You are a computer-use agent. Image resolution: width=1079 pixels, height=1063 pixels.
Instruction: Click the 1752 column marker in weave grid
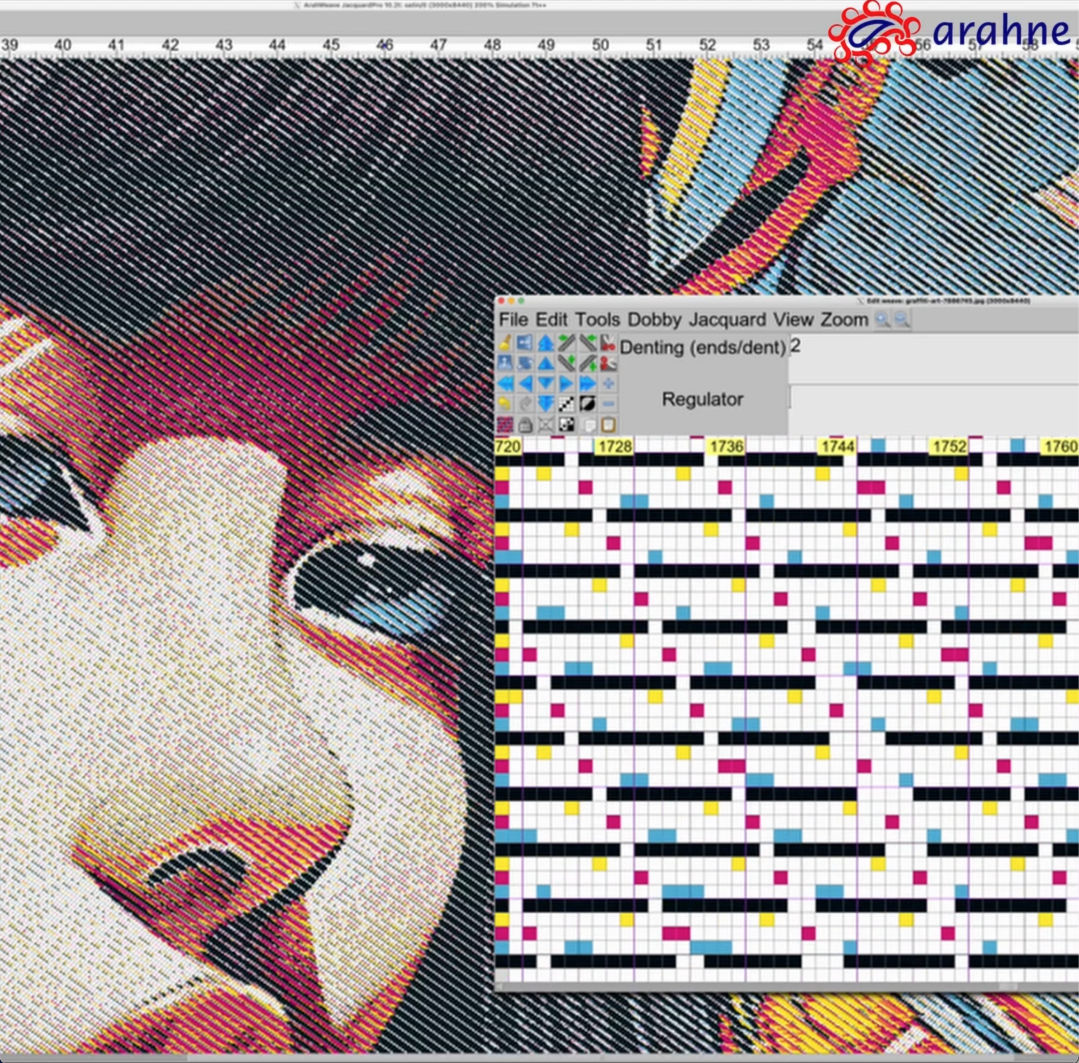pyautogui.click(x=949, y=447)
